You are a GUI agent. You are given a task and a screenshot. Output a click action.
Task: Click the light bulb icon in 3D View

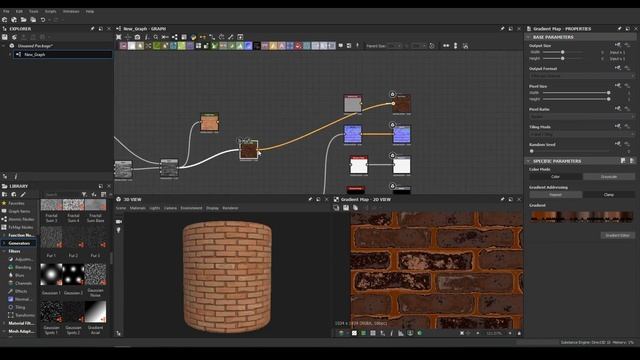pos(119,231)
